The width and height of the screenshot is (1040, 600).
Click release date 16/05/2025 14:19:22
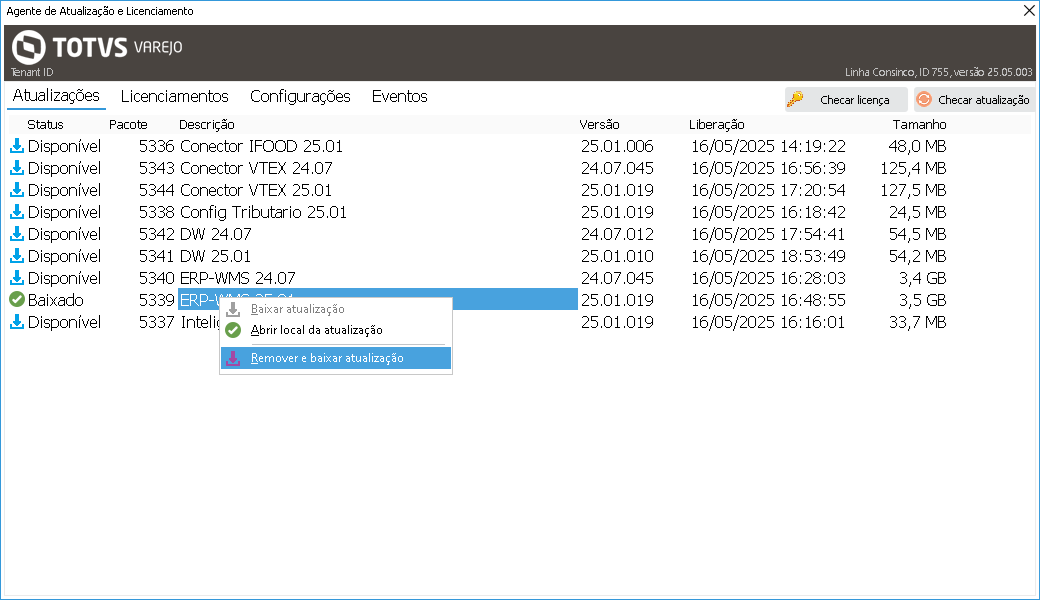click(x=768, y=146)
